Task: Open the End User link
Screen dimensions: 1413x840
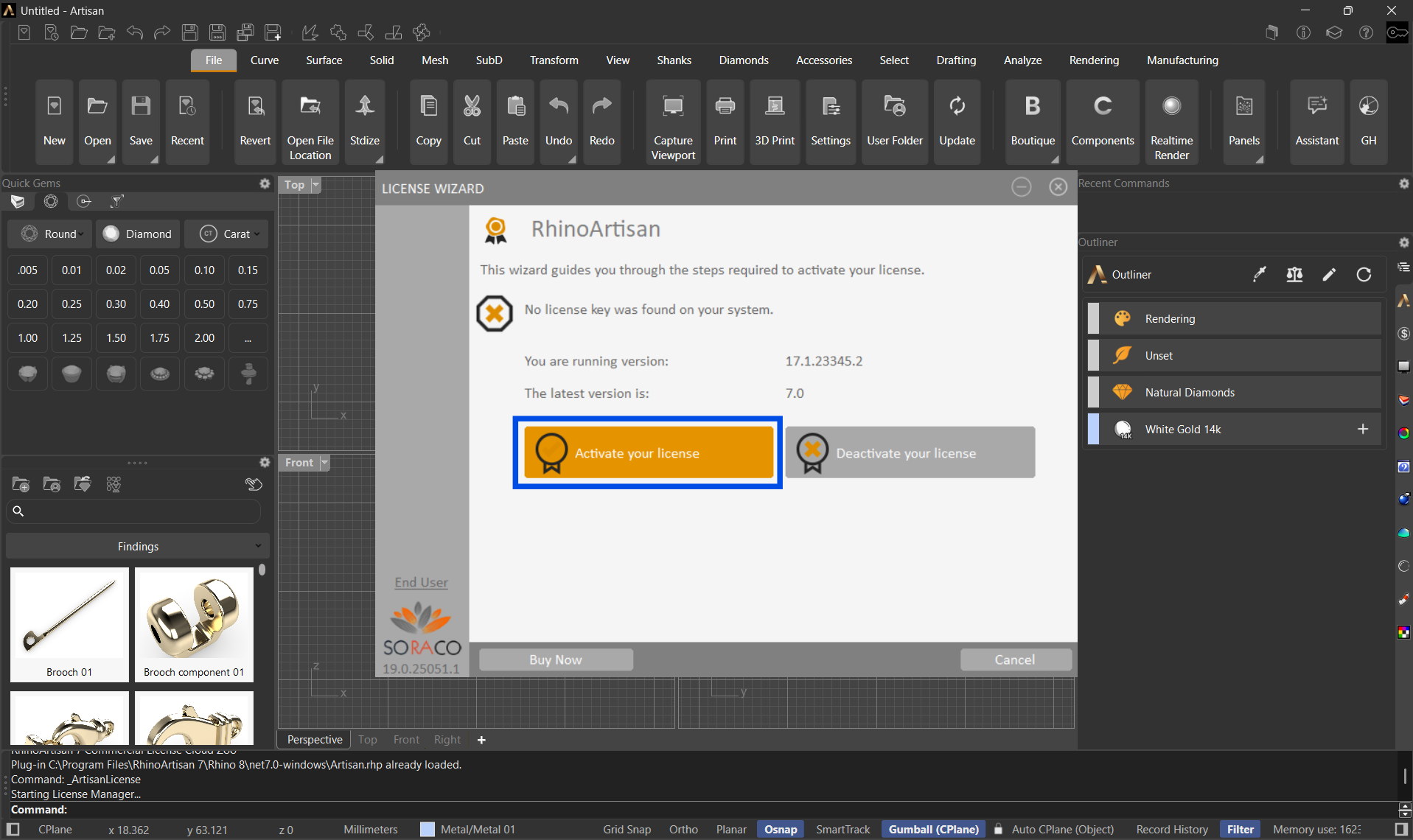Action: click(421, 582)
